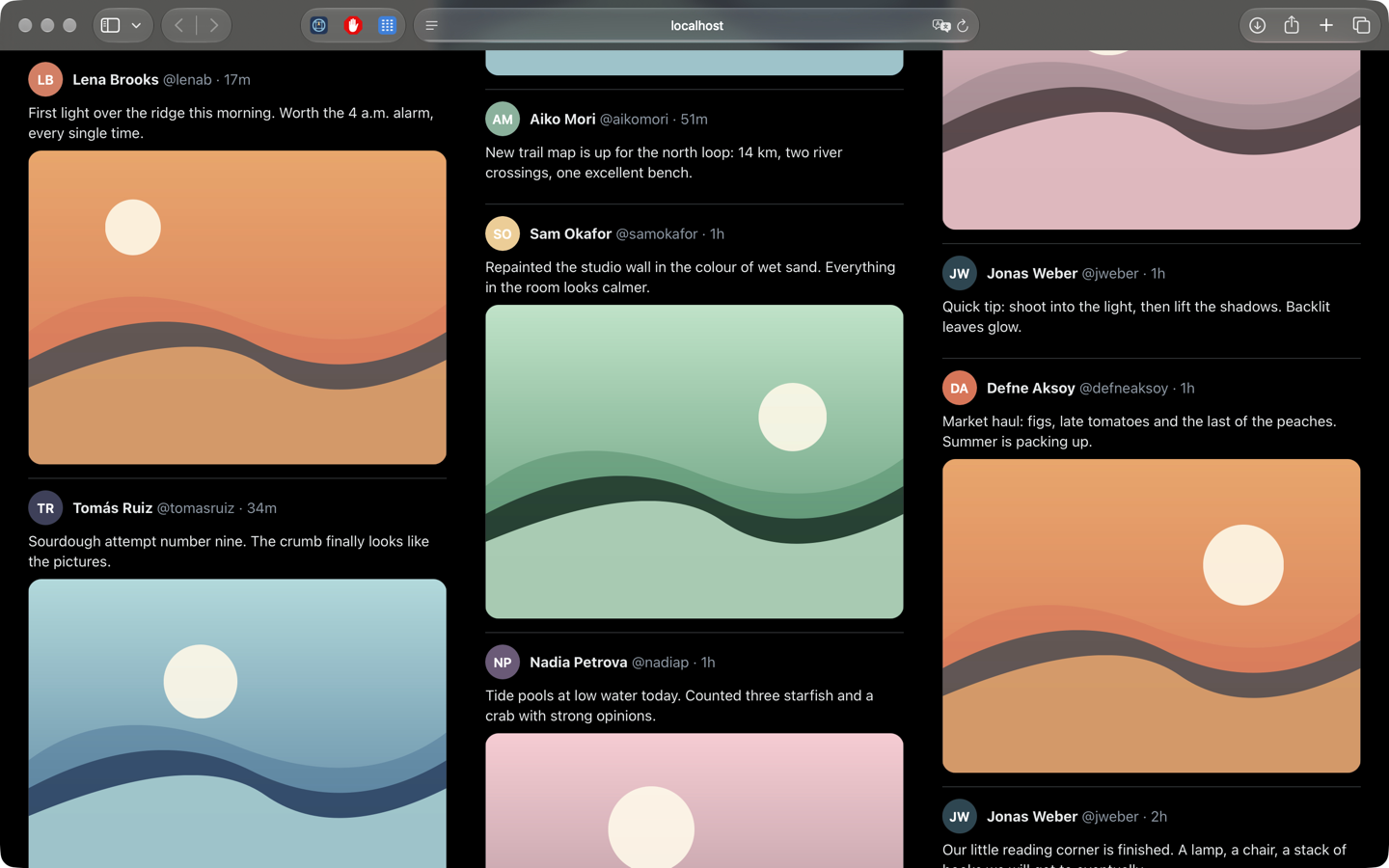Visit the @defneaksoy handle
Screen dimensions: 1389x868
[x=1124, y=389]
